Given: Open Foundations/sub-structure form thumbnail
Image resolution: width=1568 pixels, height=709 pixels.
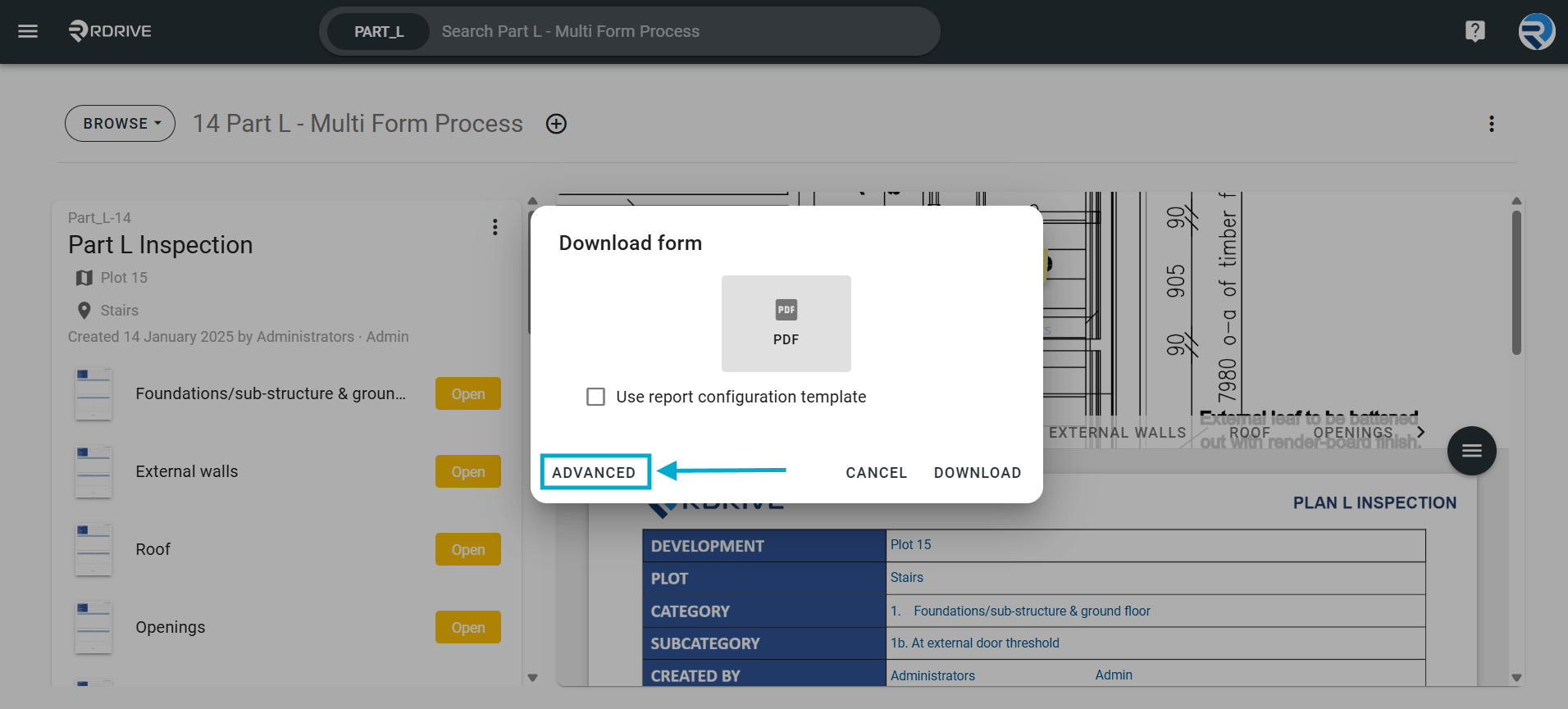Looking at the screenshot, I should click(x=93, y=394).
